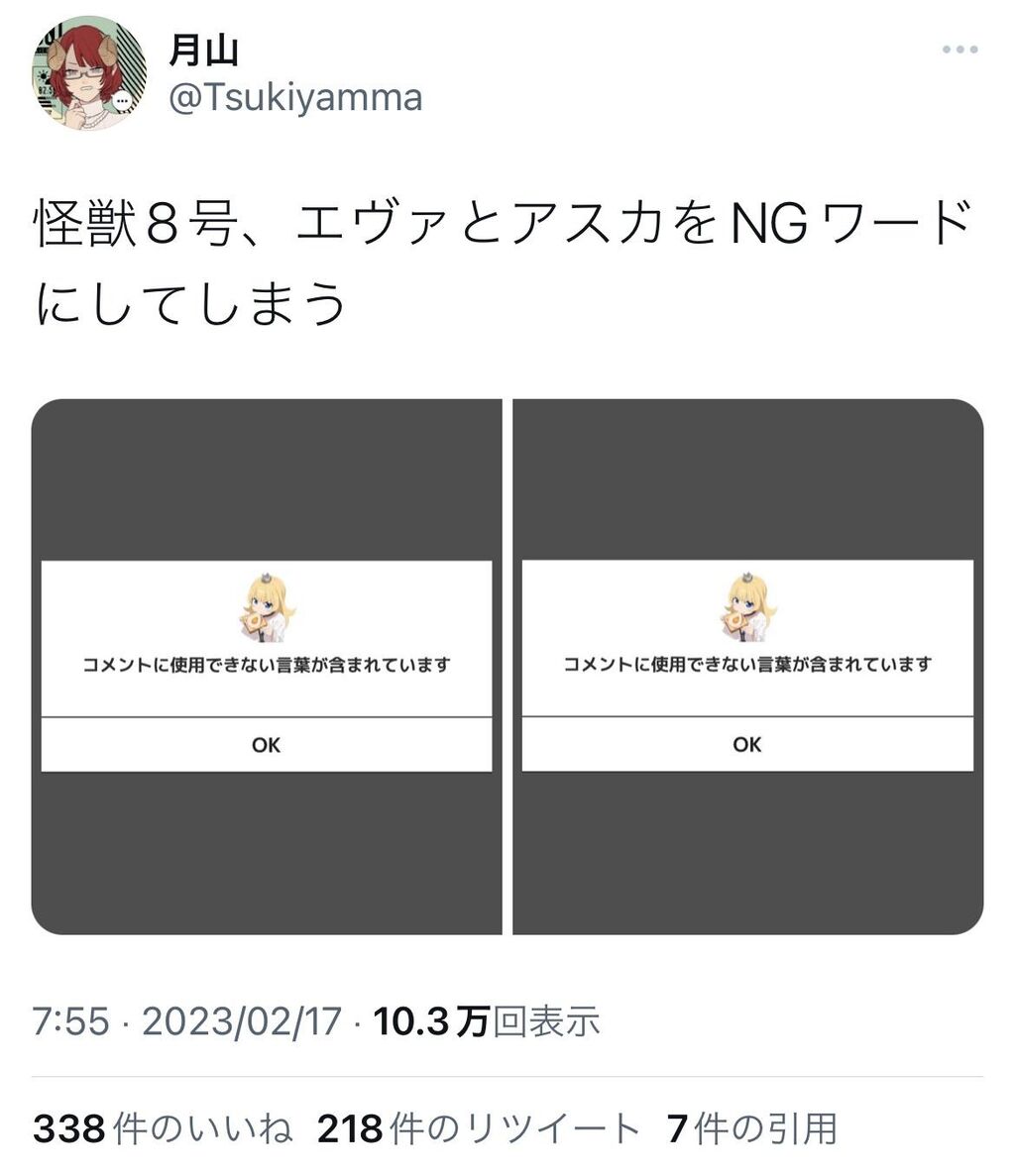The image size is (1015, 1176).
Task: Click the blonde character icon in left dialog
Action: (x=267, y=608)
